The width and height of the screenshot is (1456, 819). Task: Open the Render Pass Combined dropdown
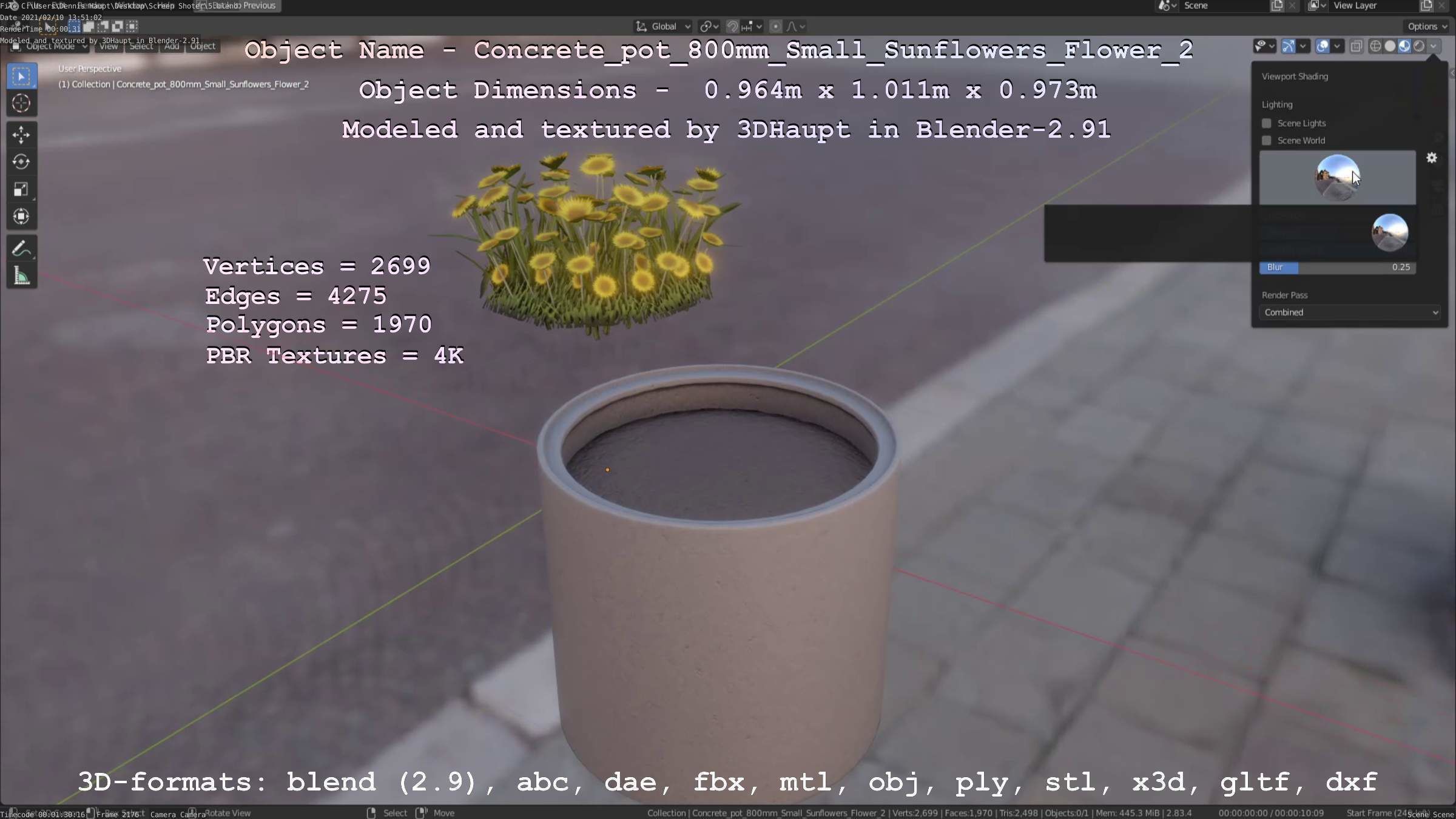1350,312
